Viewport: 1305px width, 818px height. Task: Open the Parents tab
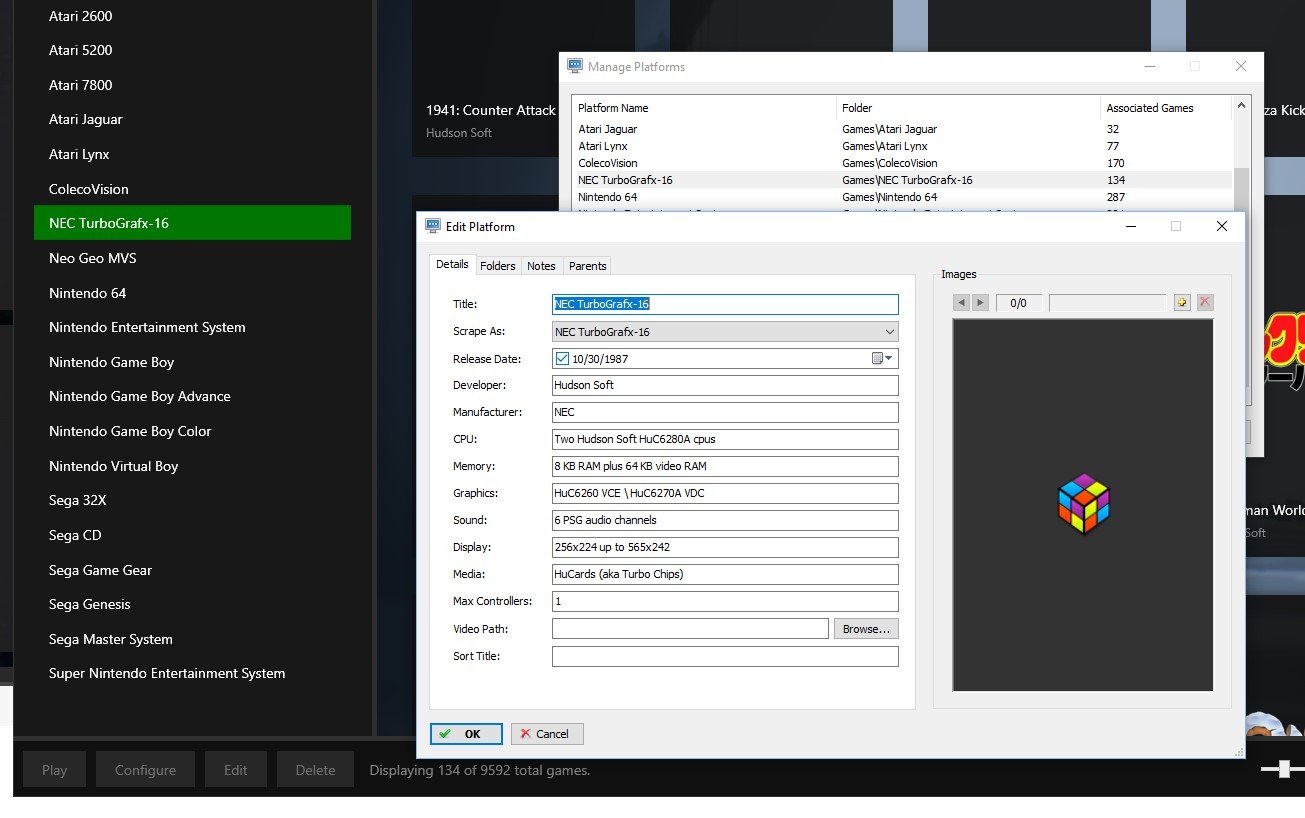pyautogui.click(x=587, y=266)
